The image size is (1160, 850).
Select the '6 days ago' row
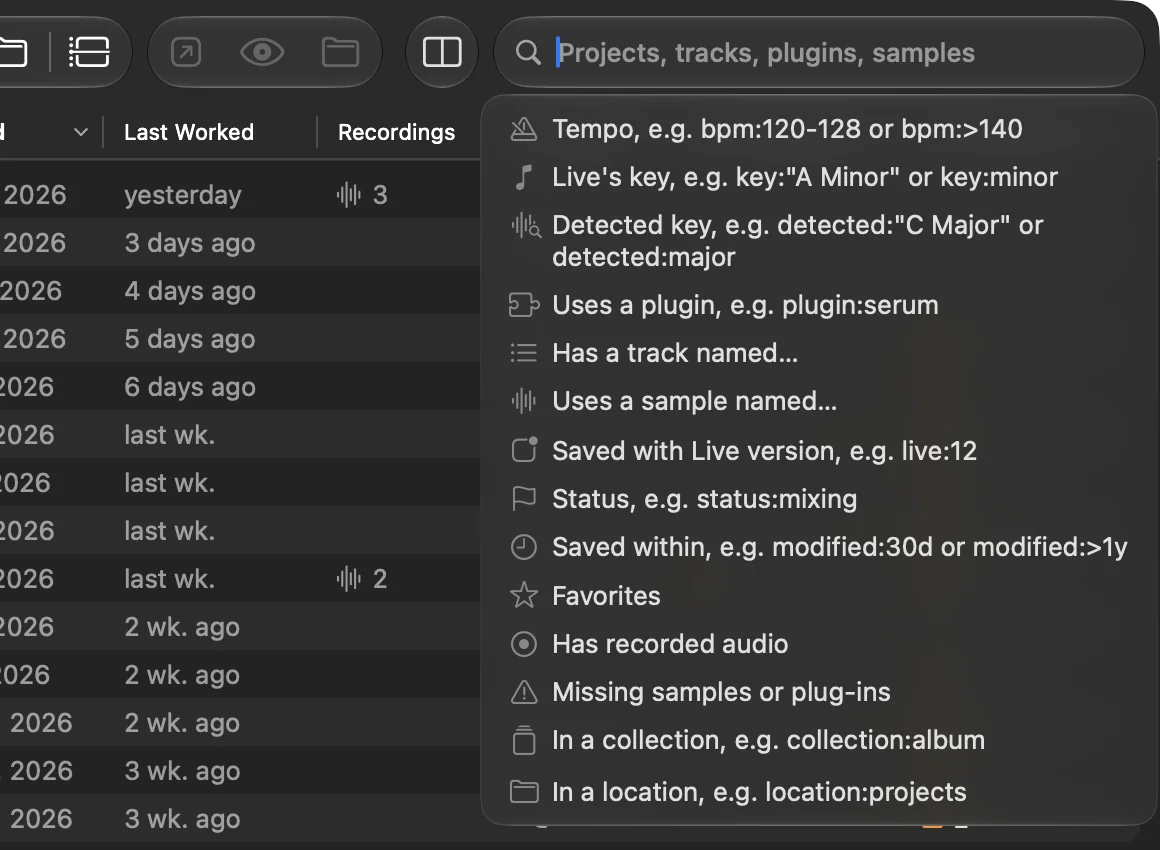tap(240, 388)
